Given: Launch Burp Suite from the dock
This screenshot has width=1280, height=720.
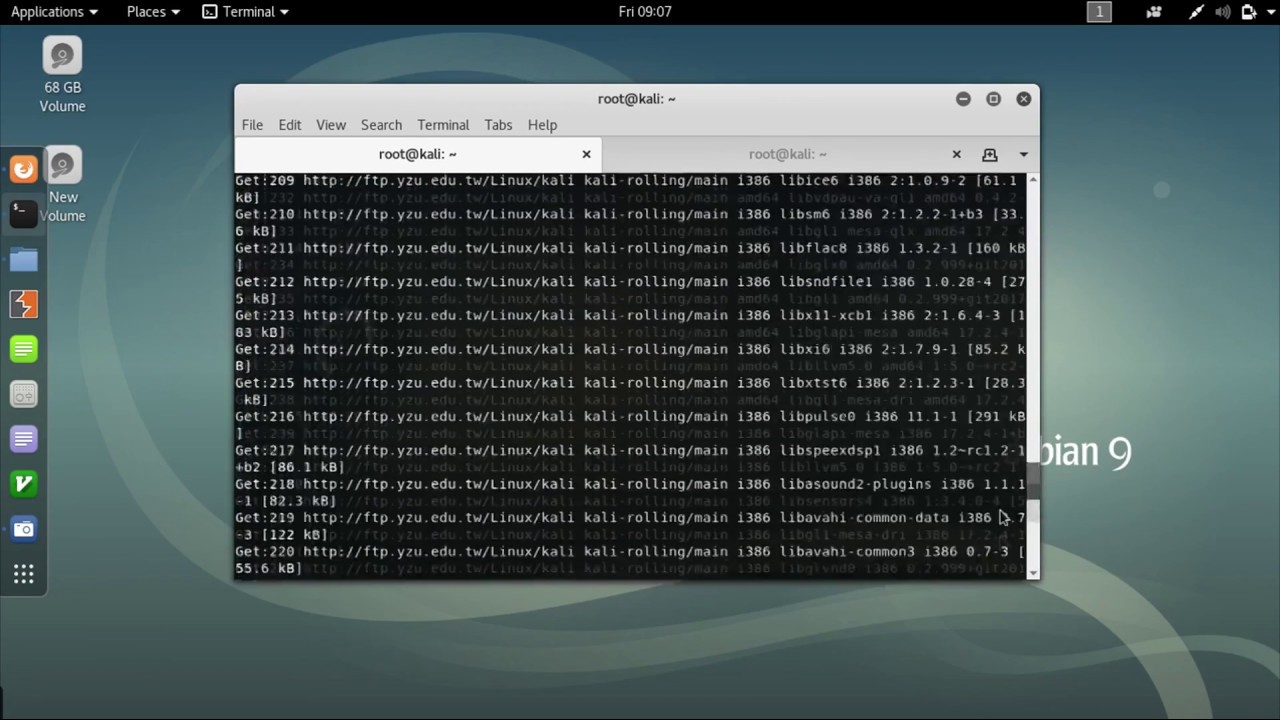Looking at the screenshot, I should (x=23, y=304).
